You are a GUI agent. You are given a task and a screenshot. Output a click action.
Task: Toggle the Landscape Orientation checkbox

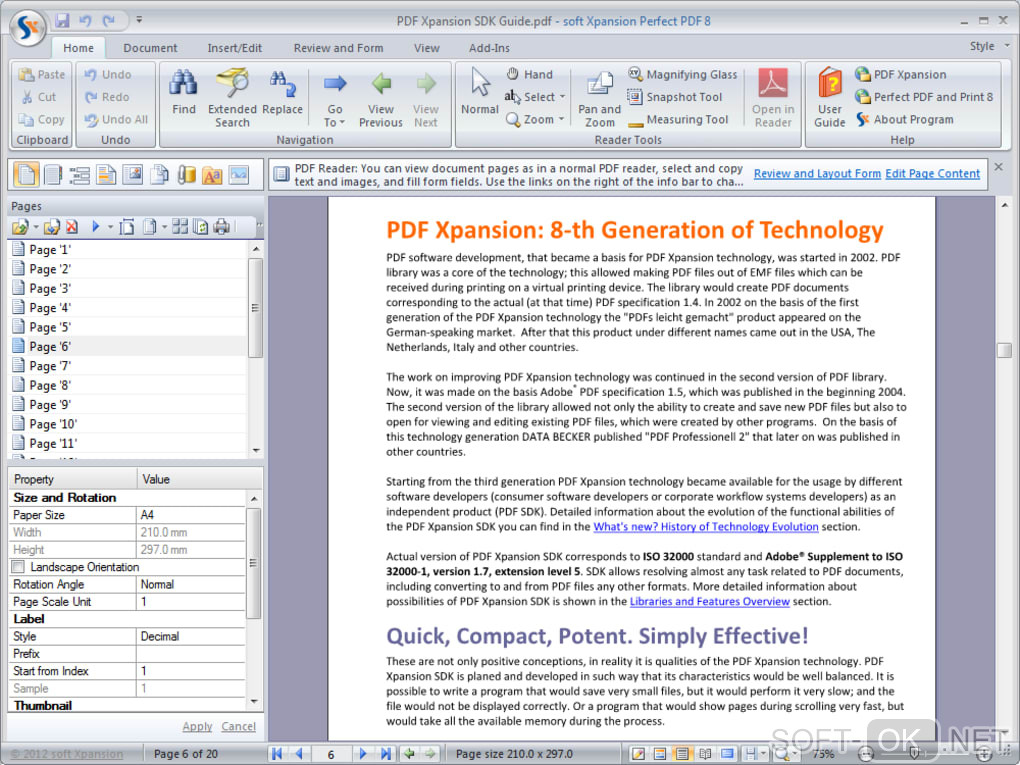click(x=18, y=567)
